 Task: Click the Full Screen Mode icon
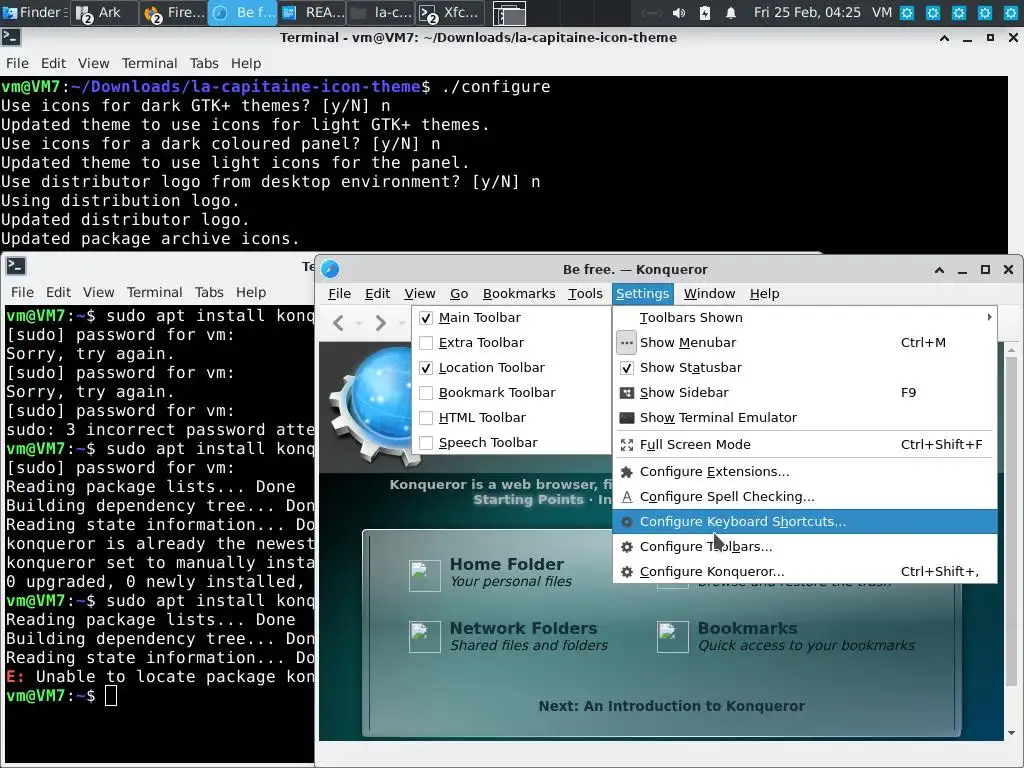pyautogui.click(x=626, y=445)
